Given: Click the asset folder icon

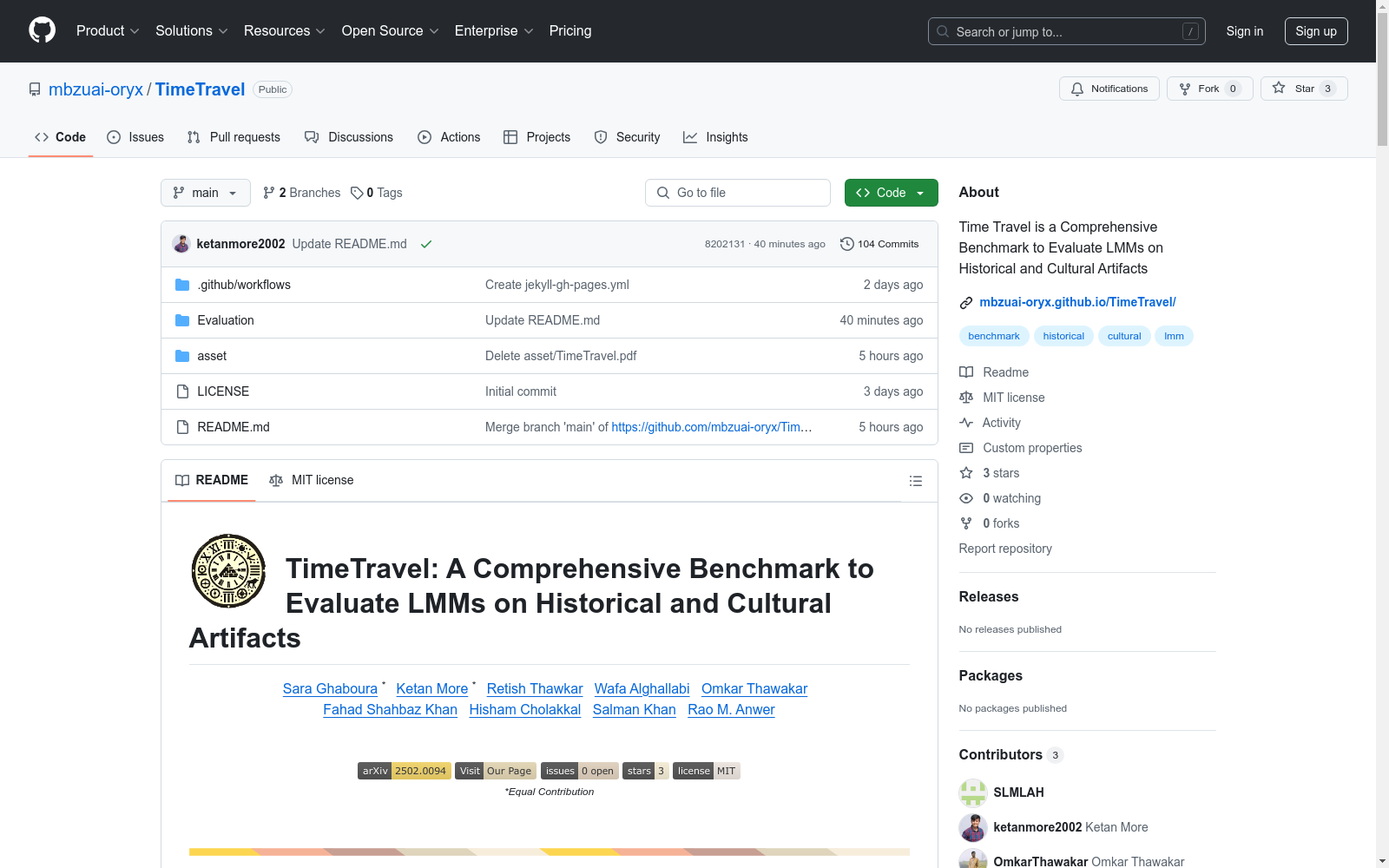Looking at the screenshot, I should coord(182,356).
